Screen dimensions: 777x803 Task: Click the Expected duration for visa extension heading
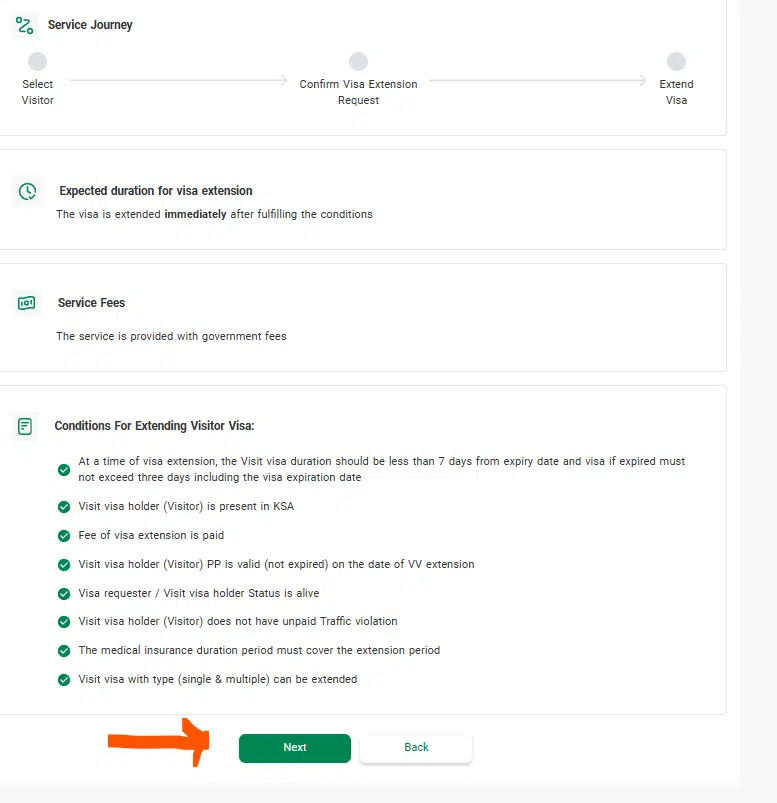point(155,191)
